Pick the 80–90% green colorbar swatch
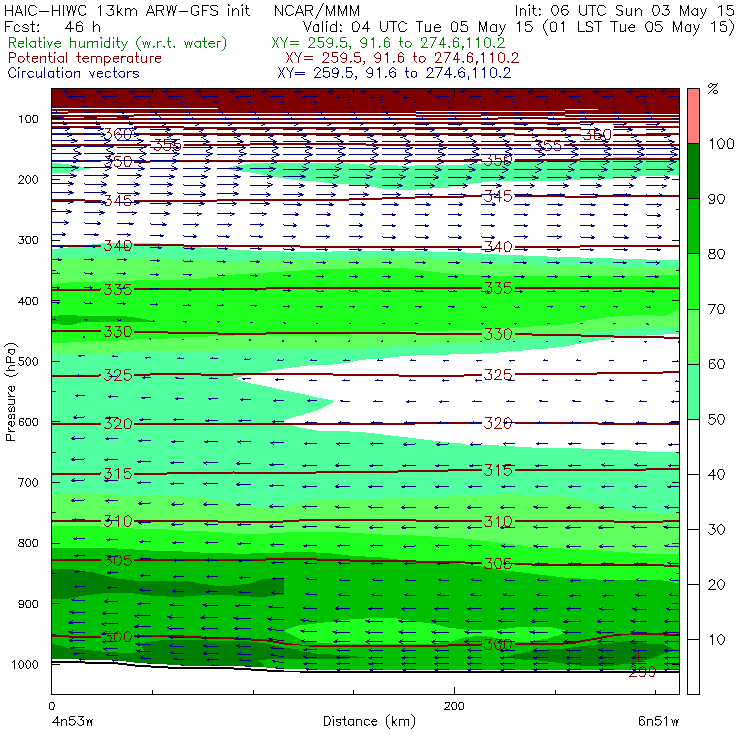Image resolution: width=740 pixels, height=740 pixels. [x=693, y=226]
